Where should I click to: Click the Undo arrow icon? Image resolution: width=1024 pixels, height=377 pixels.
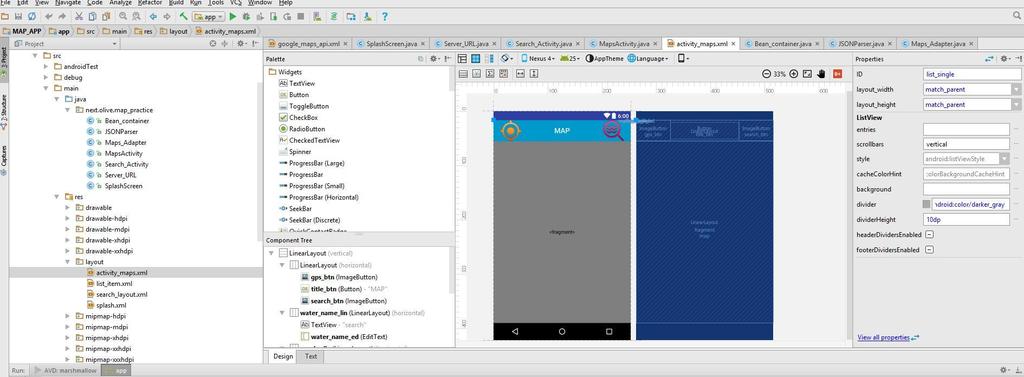[x=48, y=16]
